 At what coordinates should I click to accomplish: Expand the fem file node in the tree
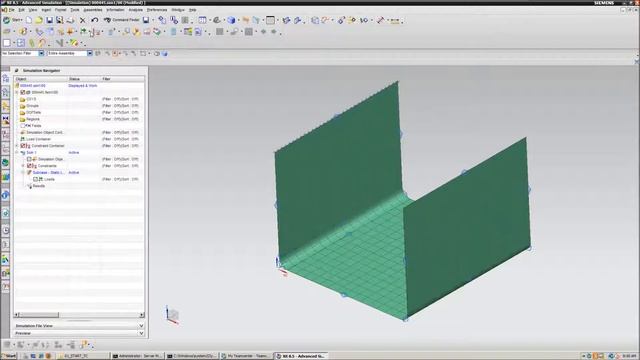coord(17,92)
